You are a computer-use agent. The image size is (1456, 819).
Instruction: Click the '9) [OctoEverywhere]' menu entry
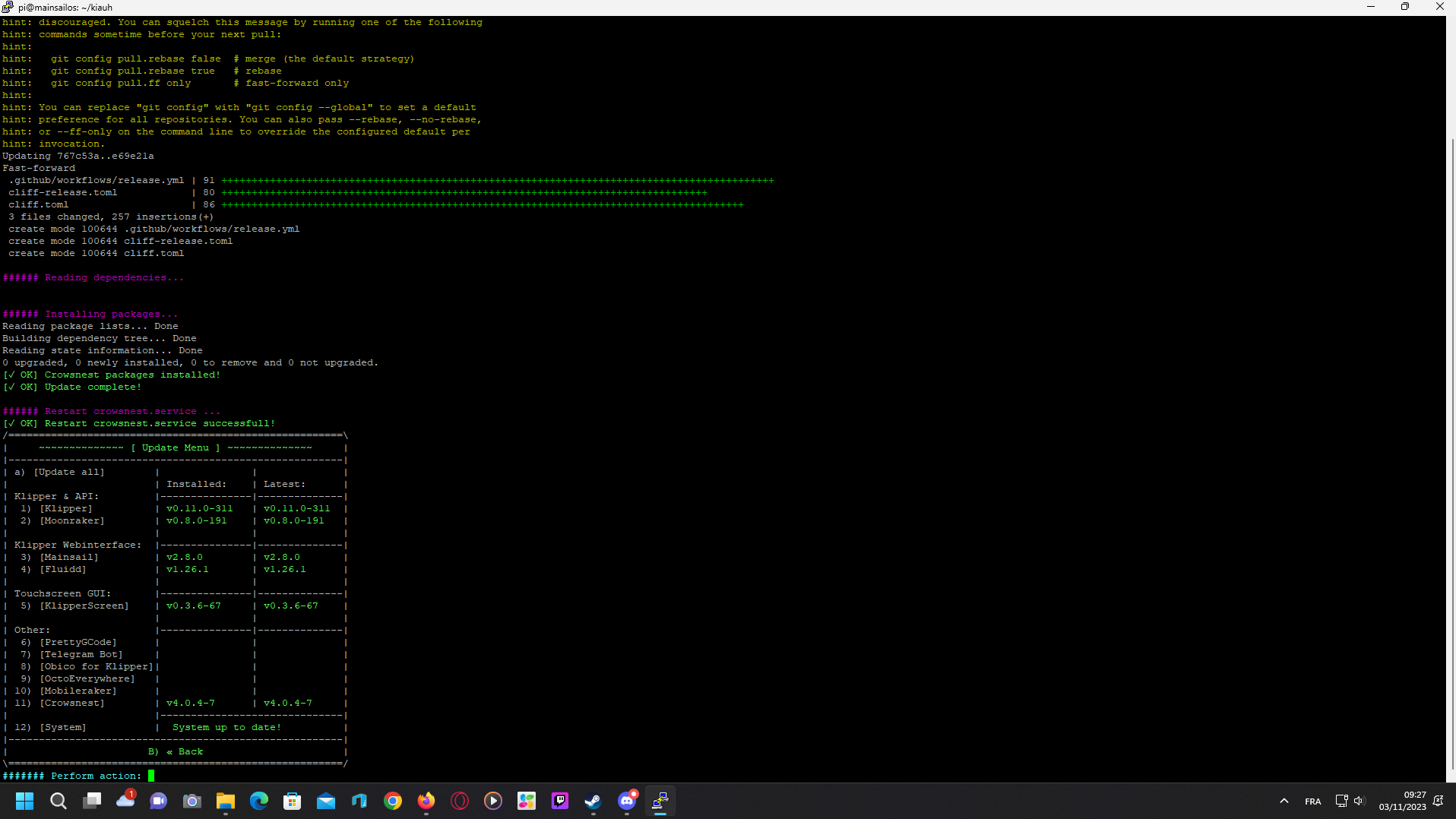tap(78, 678)
